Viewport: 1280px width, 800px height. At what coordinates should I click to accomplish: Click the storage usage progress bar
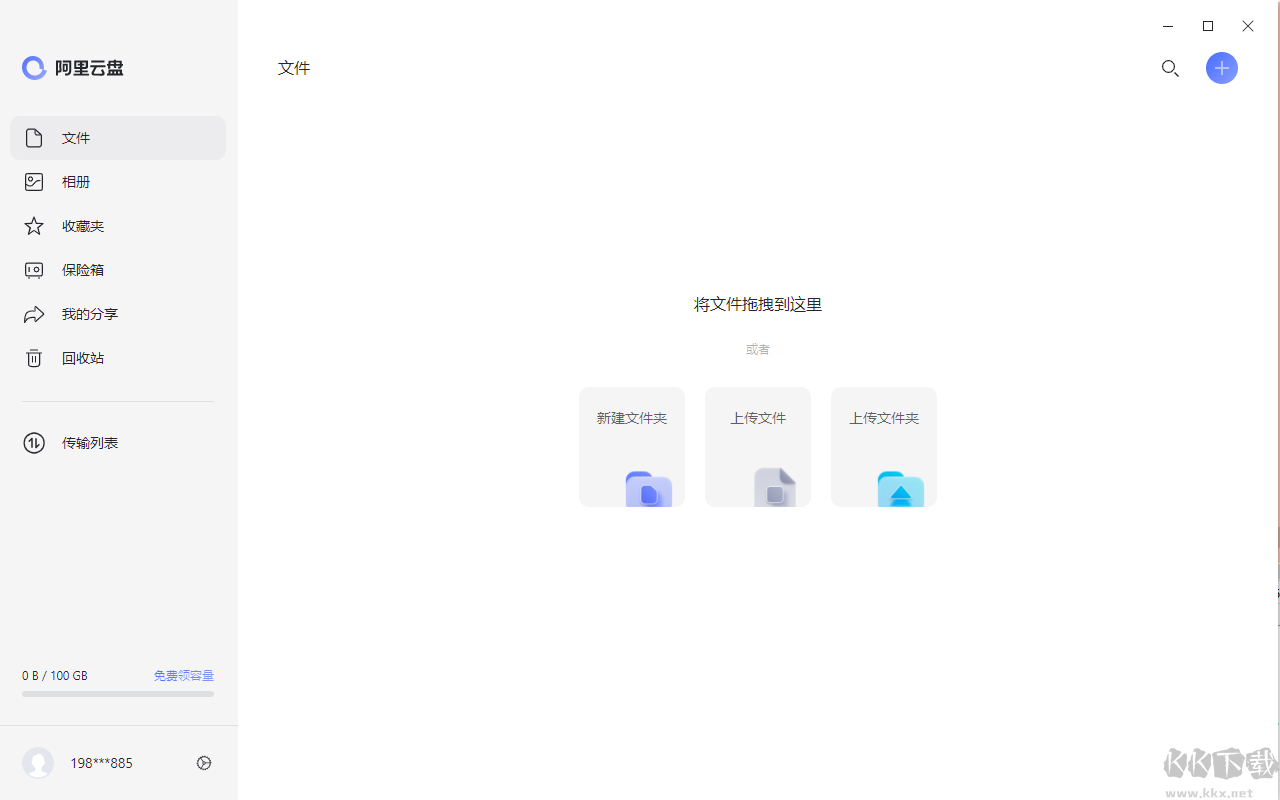pos(117,692)
